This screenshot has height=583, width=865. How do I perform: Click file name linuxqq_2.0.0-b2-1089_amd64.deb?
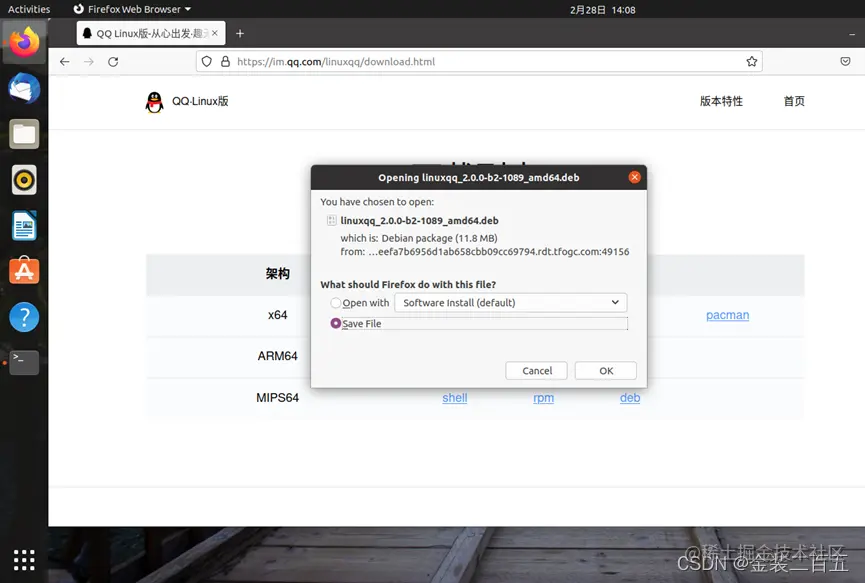click(419, 221)
